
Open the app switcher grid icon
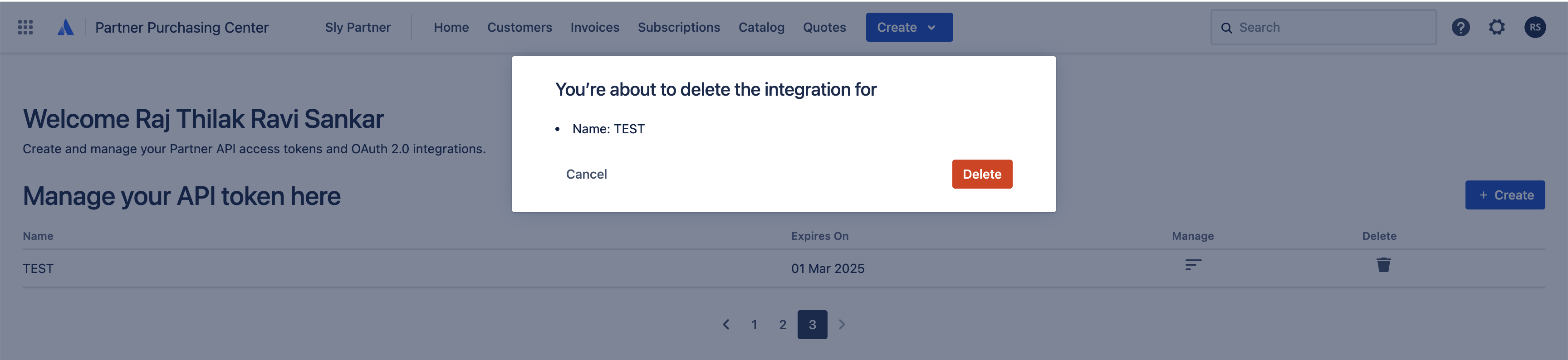tap(25, 27)
